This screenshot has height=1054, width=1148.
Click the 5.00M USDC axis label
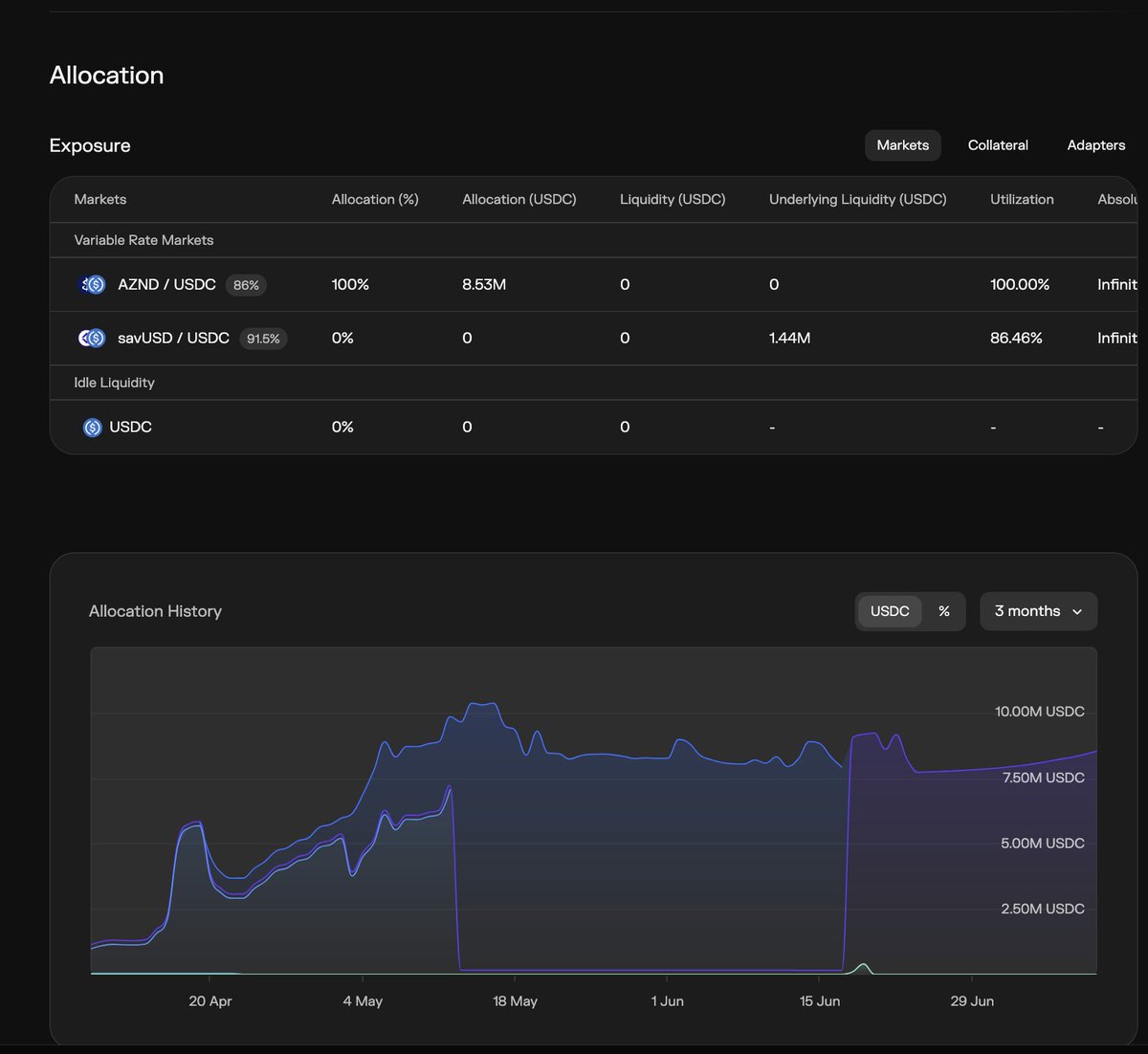coord(1043,843)
